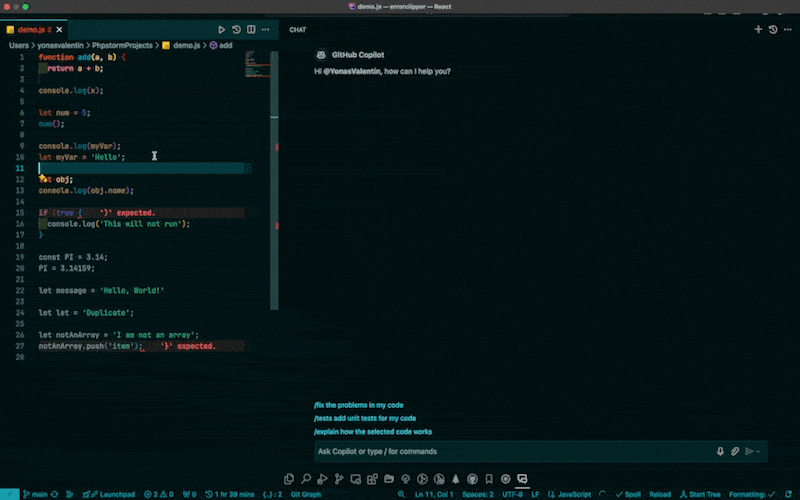Open the Chat view icon in activity bar

pyautogui.click(x=522, y=479)
